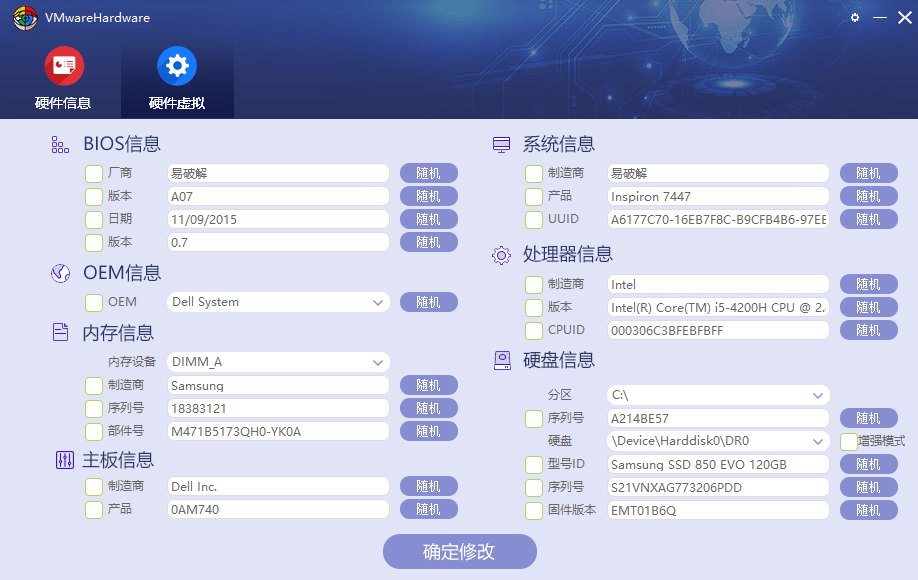Click the BIOS信息 section icon
This screenshot has height=580, width=918.
(60, 145)
